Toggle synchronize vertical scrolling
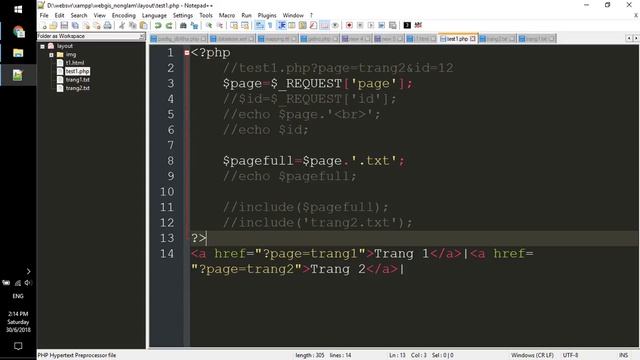The height and width of the screenshot is (360, 640). point(234,26)
